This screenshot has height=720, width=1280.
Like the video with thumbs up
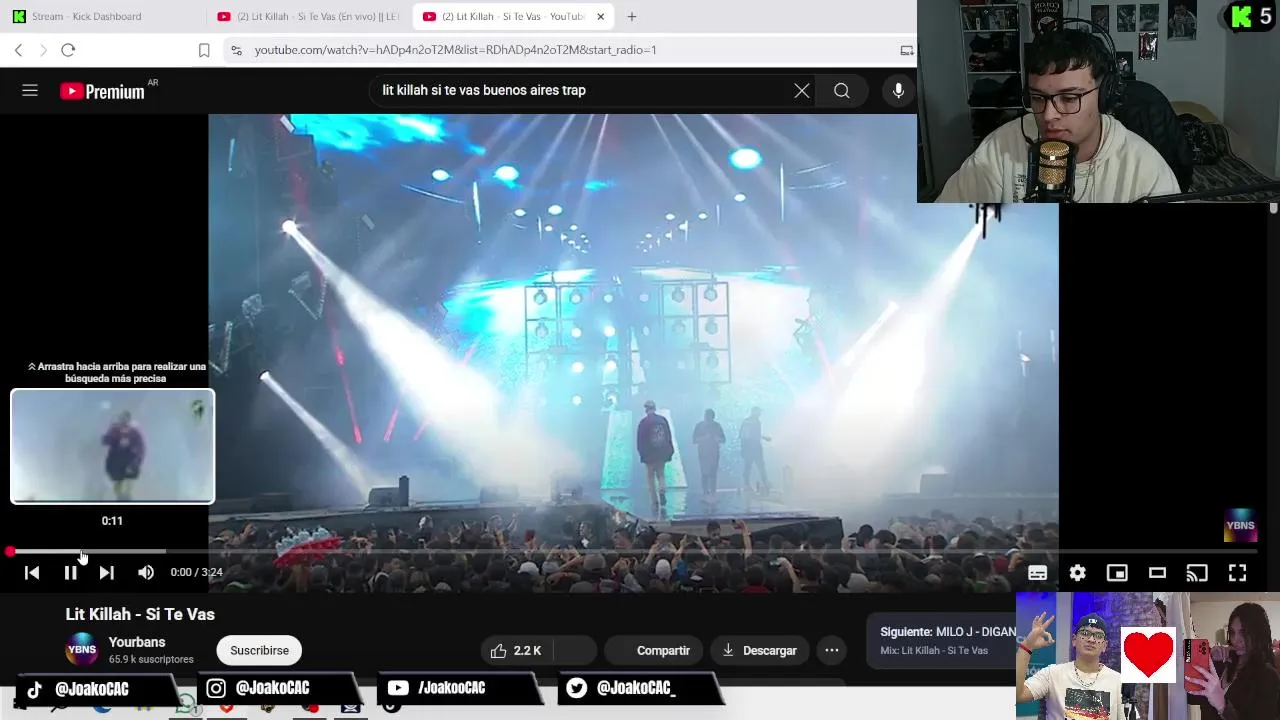tap(515, 650)
